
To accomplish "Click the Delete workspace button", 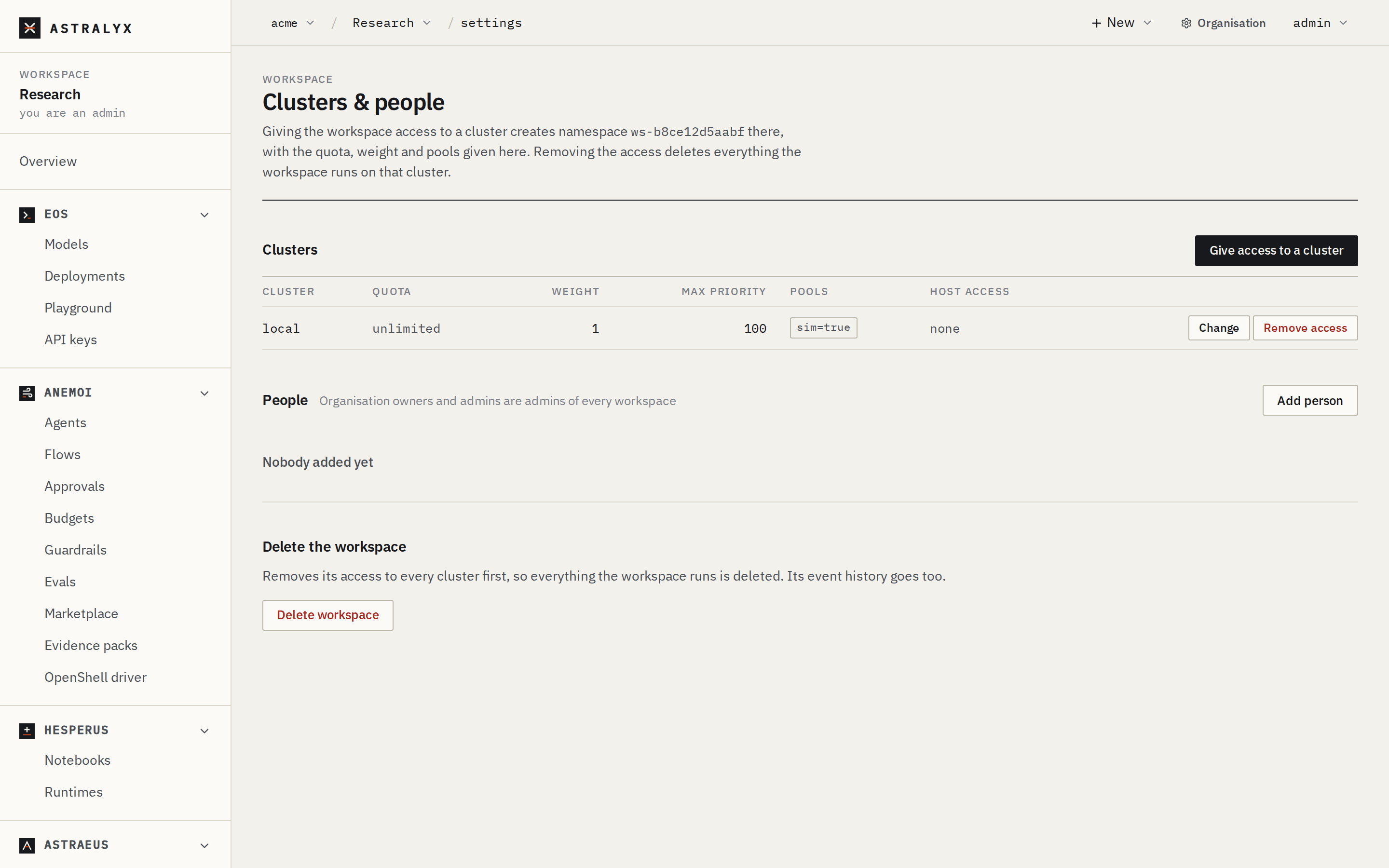I will tap(328, 615).
